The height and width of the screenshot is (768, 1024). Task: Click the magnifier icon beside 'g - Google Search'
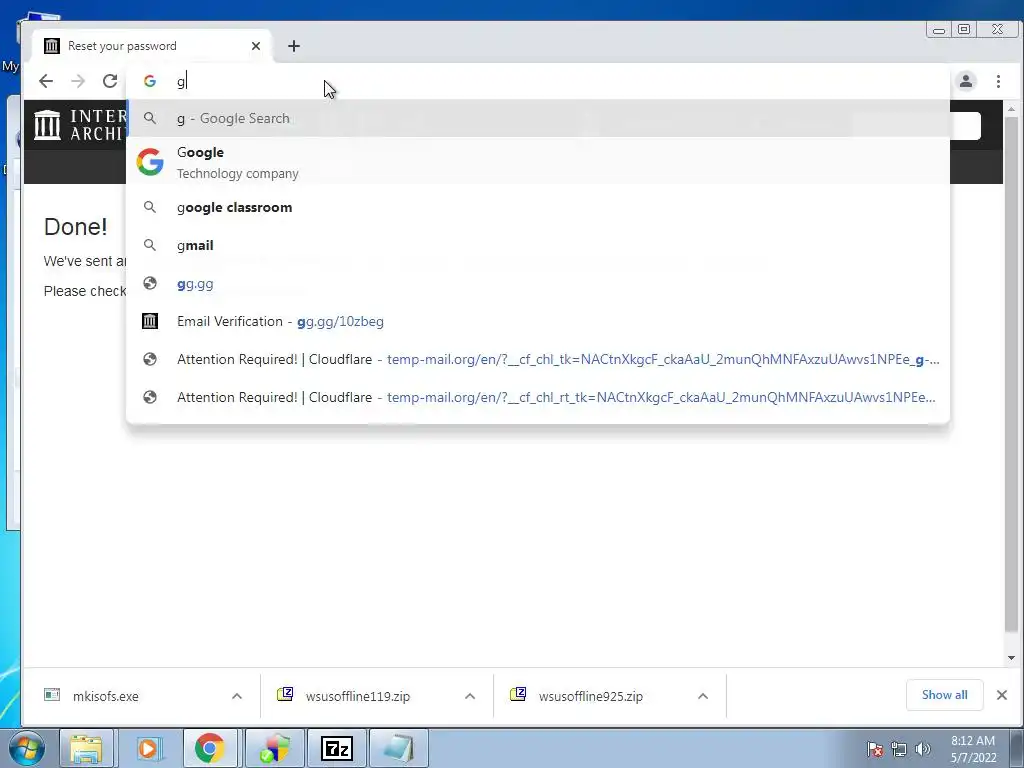tap(150, 118)
